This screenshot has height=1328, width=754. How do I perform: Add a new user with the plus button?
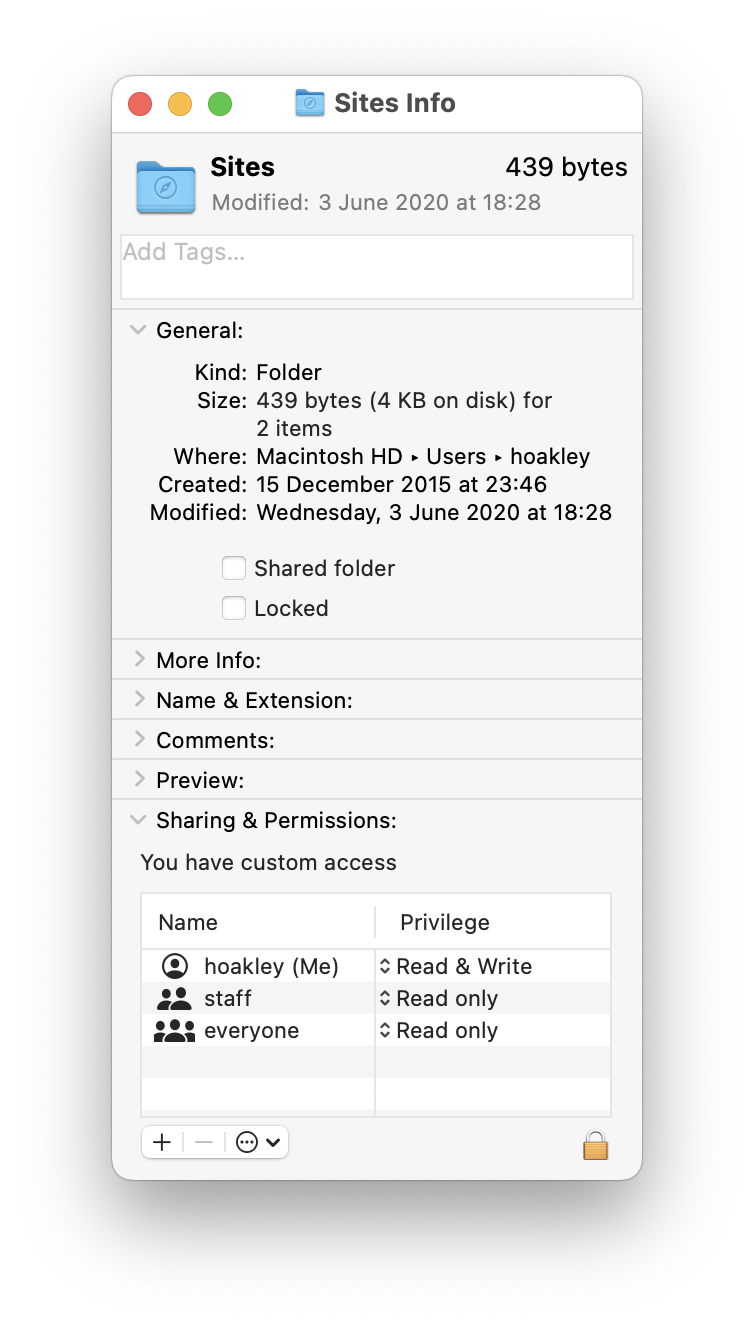[161, 1141]
